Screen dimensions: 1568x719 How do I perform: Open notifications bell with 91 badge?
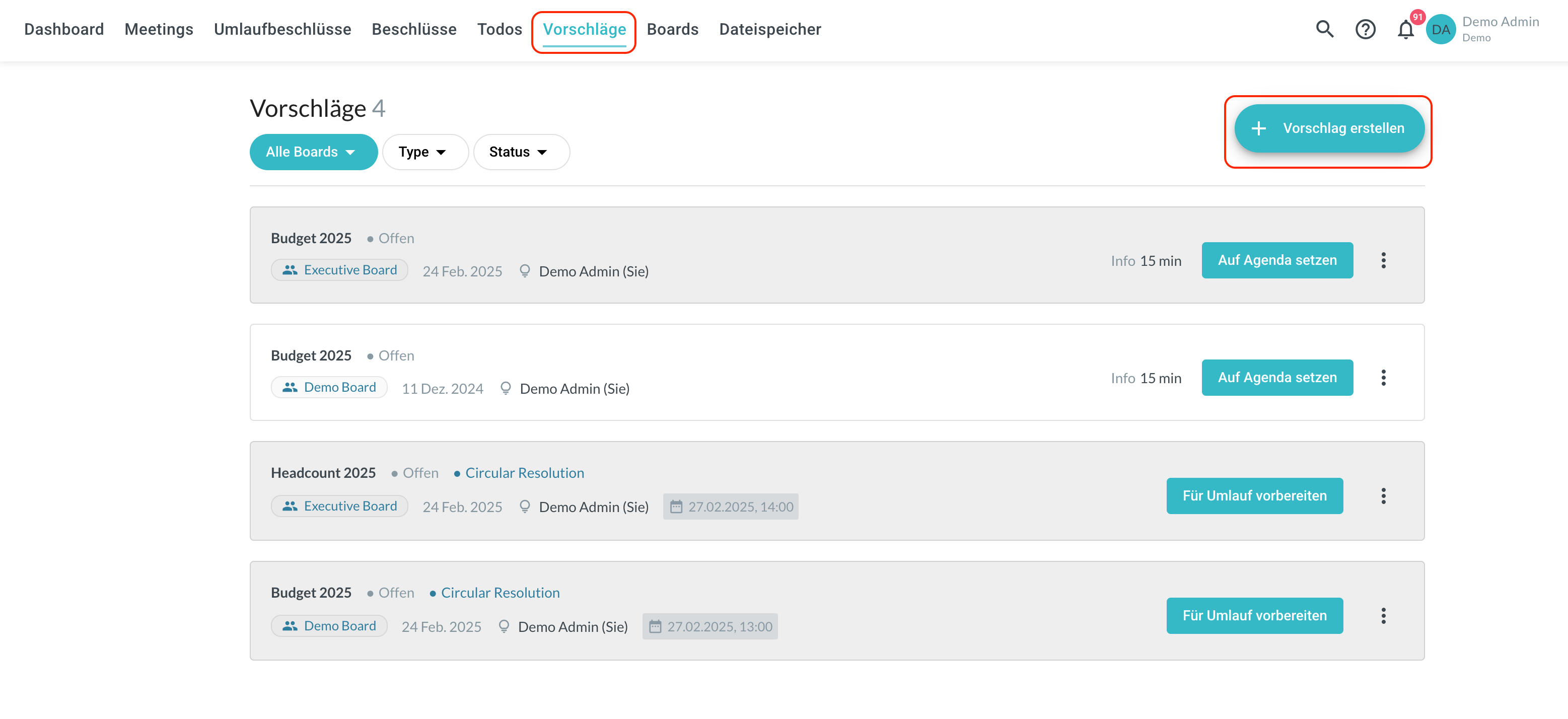click(x=1405, y=29)
